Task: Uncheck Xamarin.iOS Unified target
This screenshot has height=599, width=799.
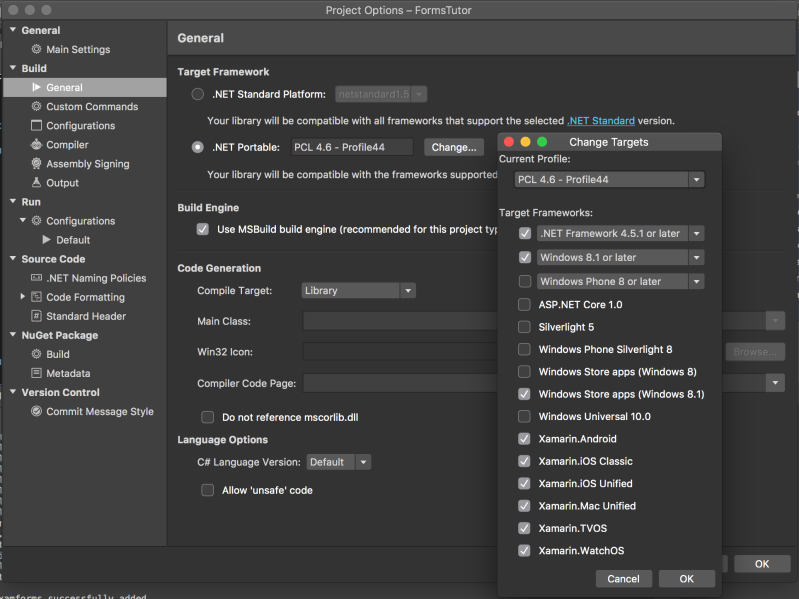Action: coord(524,483)
